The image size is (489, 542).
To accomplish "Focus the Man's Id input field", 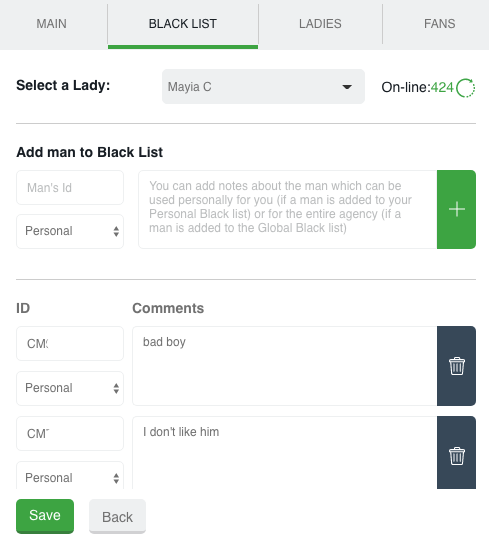I will (70, 187).
